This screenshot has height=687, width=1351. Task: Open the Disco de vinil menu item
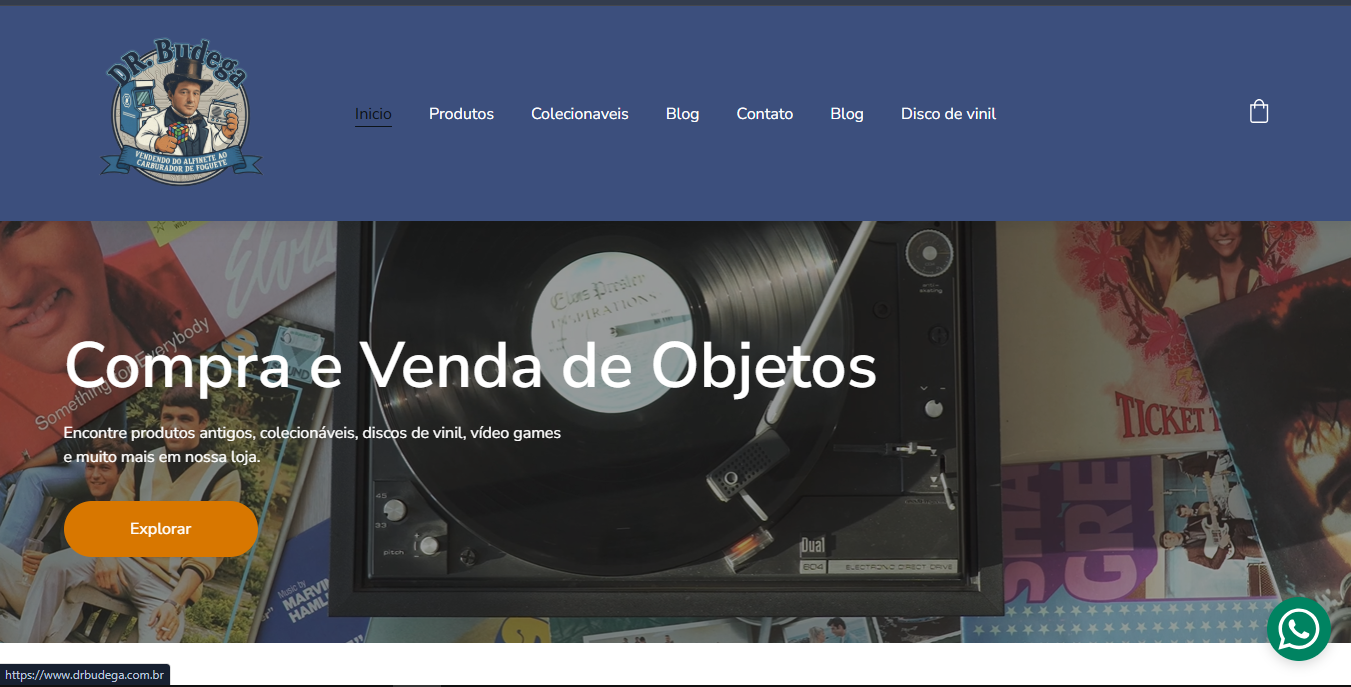[x=948, y=114]
